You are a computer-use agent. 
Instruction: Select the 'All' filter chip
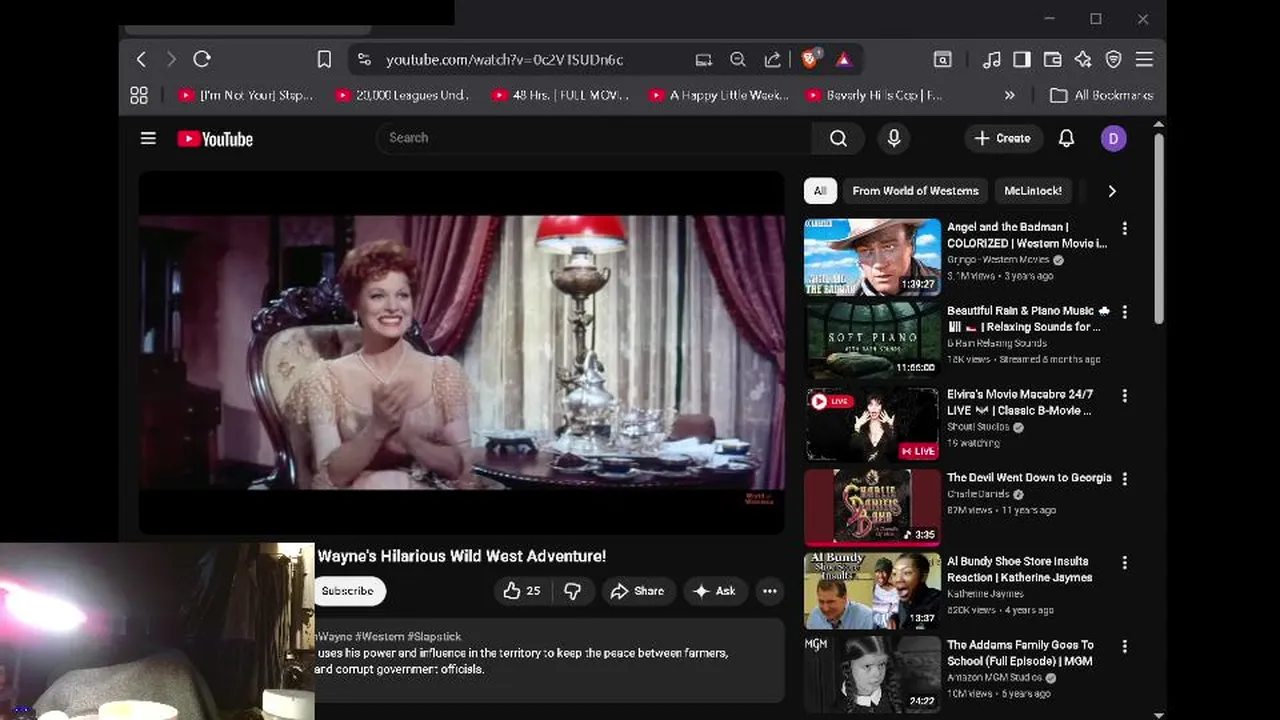(x=820, y=191)
